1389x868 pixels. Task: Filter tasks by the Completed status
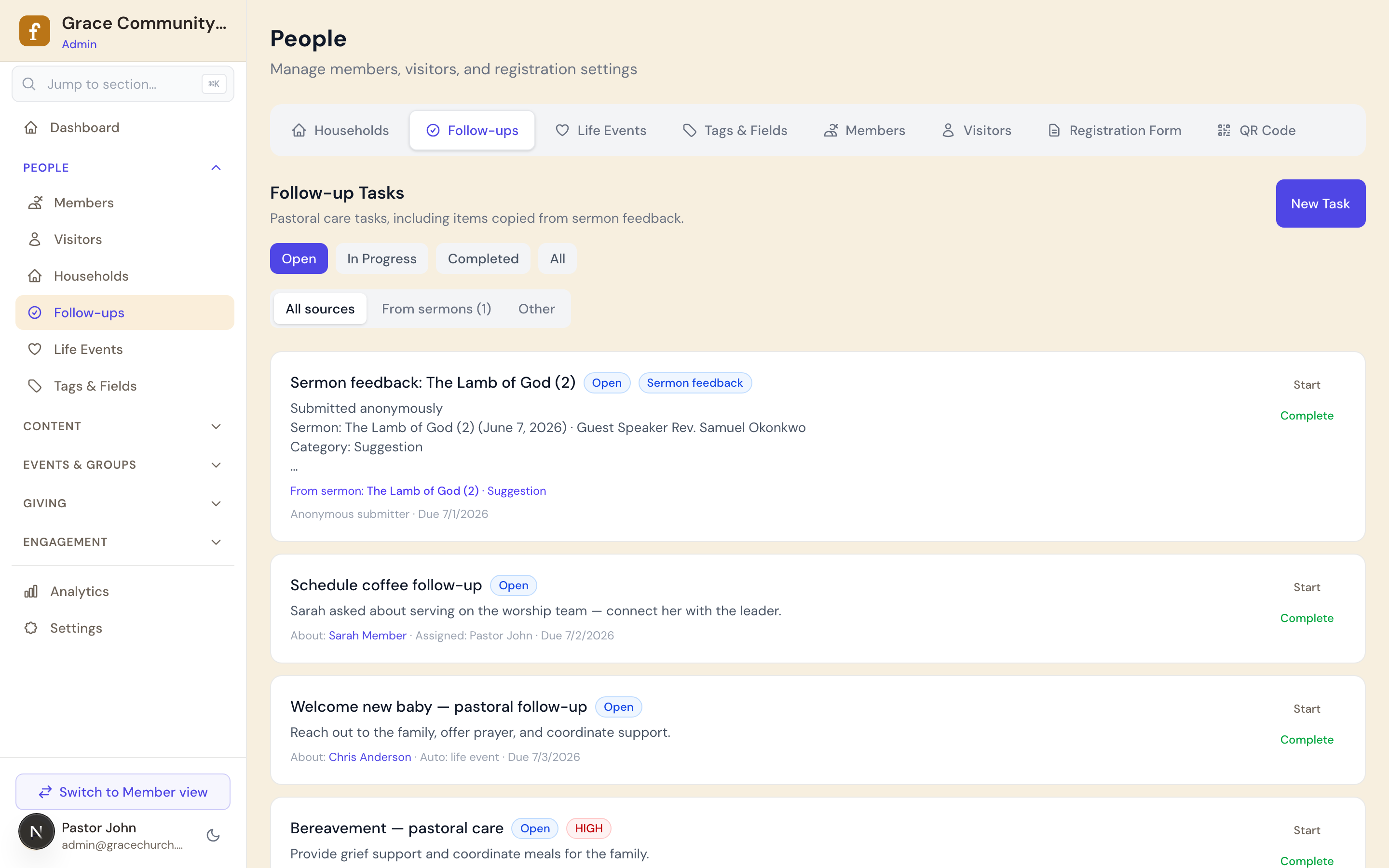click(x=483, y=259)
